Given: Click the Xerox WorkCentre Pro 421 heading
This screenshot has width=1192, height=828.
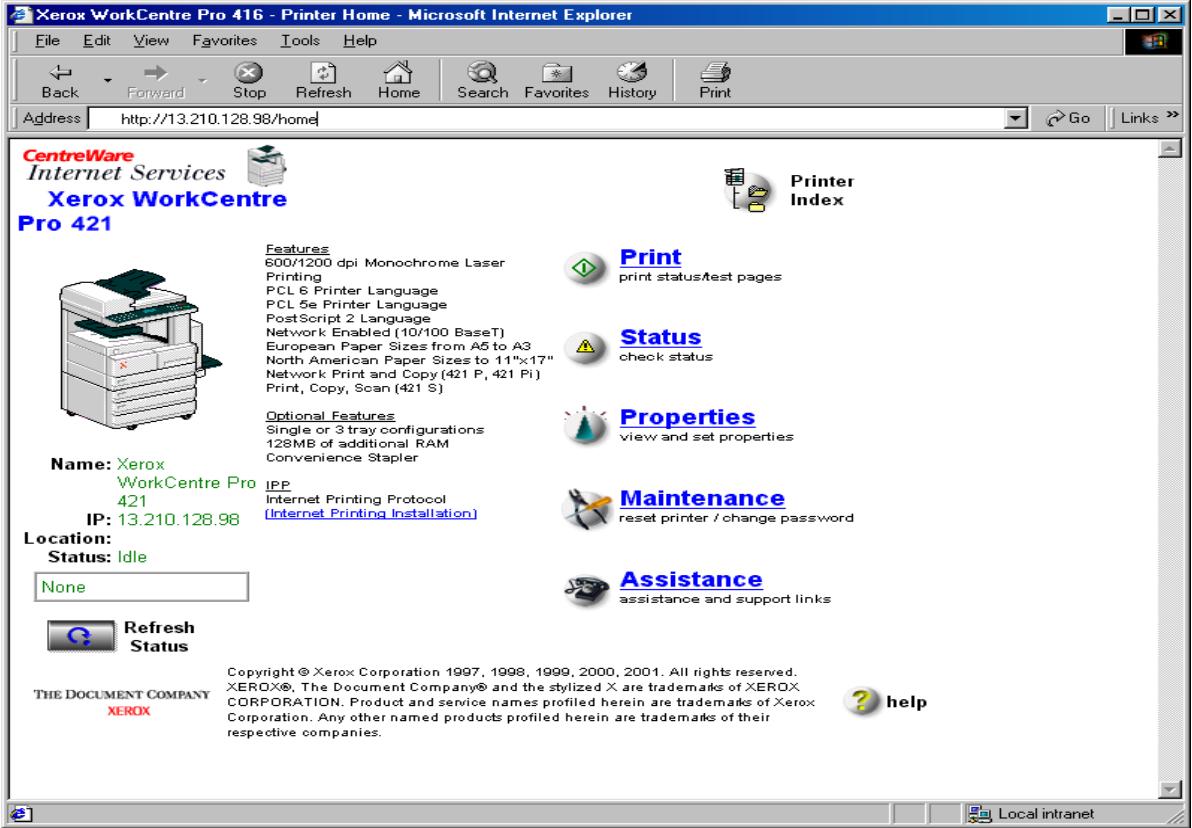Looking at the screenshot, I should coord(152,211).
